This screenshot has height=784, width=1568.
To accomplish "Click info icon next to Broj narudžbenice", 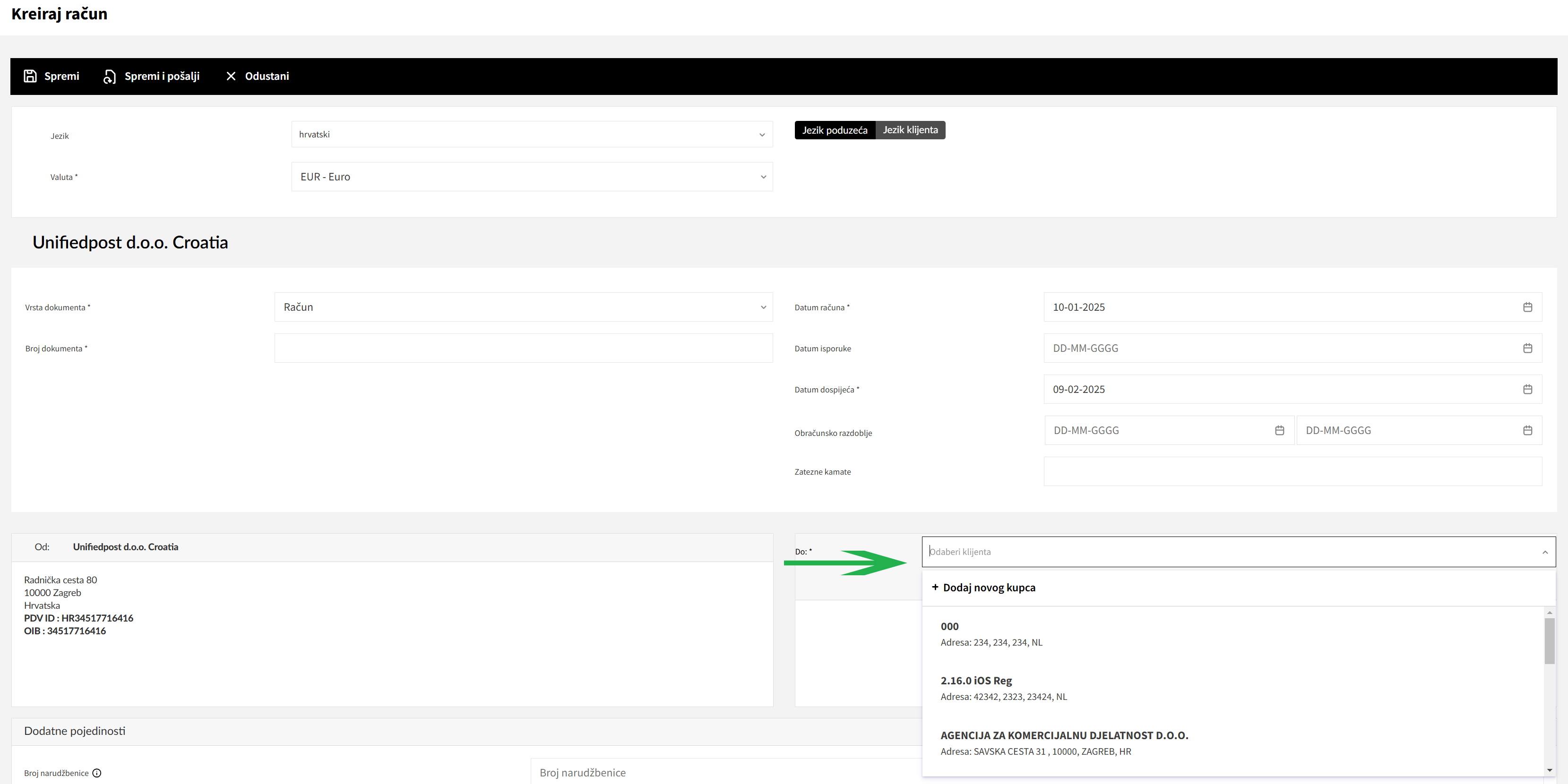I will pos(97,773).
